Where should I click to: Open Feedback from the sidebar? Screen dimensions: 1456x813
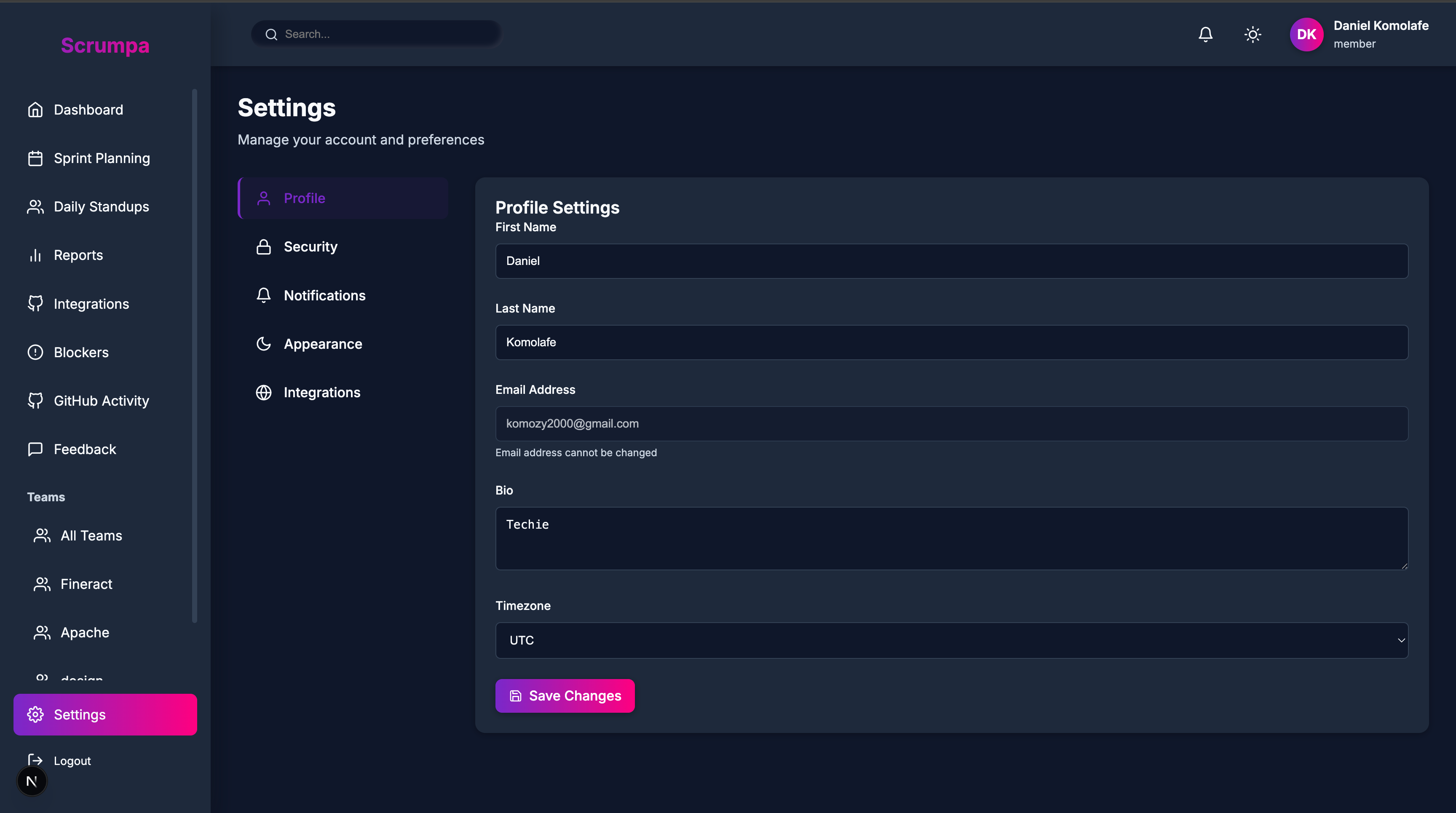(85, 449)
